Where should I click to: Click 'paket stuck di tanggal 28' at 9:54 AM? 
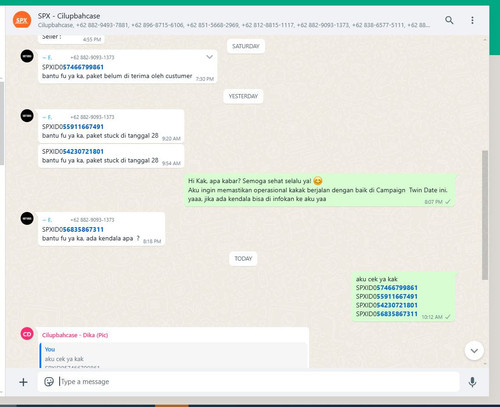pyautogui.click(x=122, y=160)
